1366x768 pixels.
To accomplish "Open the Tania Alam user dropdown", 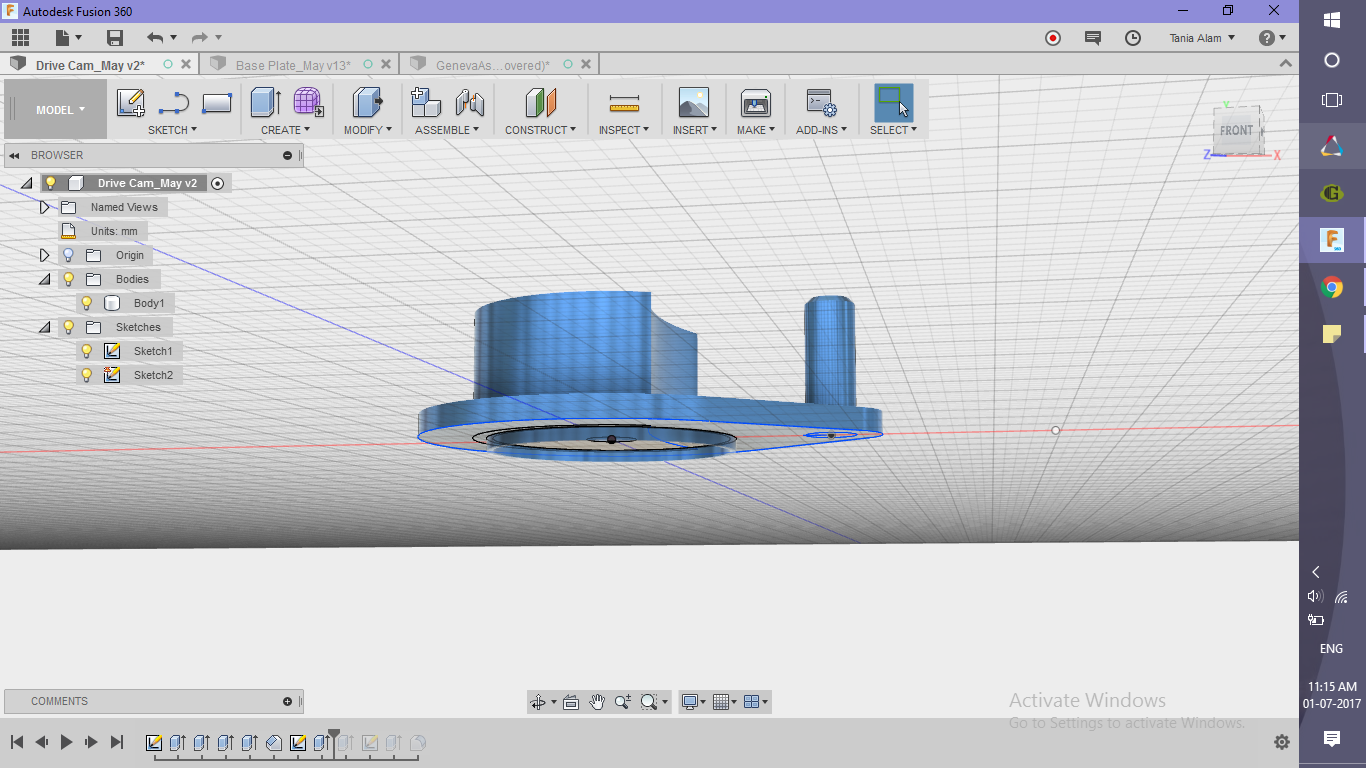I will tap(1202, 38).
